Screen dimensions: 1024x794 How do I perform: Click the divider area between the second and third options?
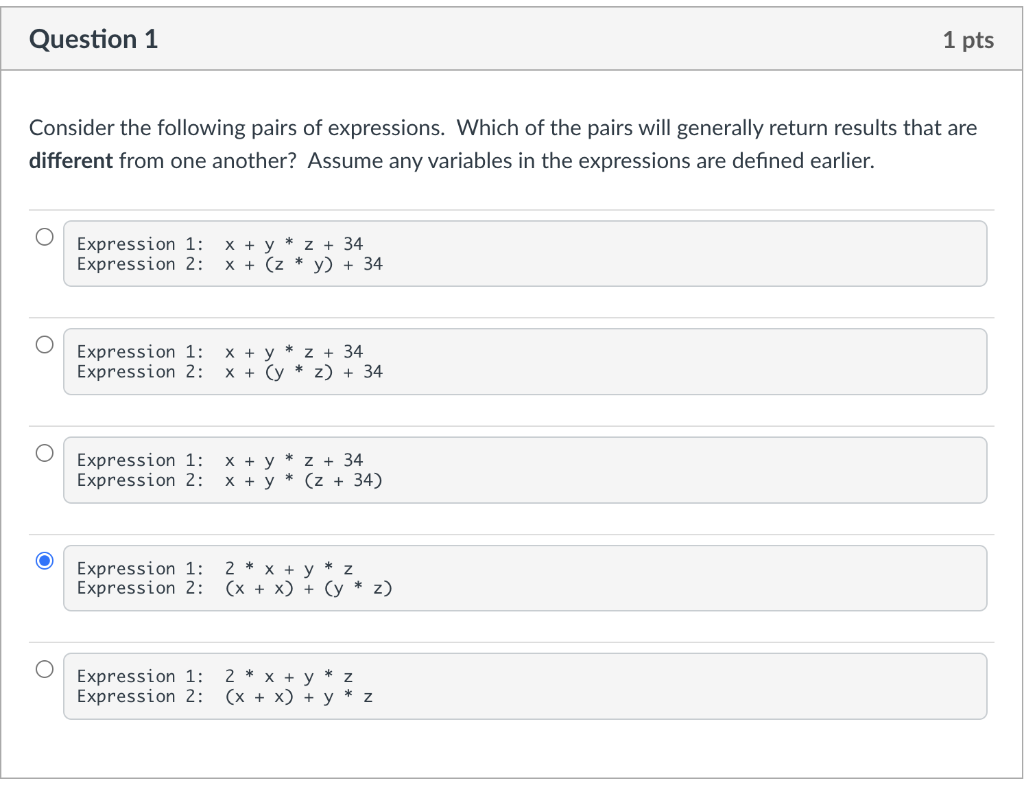point(512,422)
